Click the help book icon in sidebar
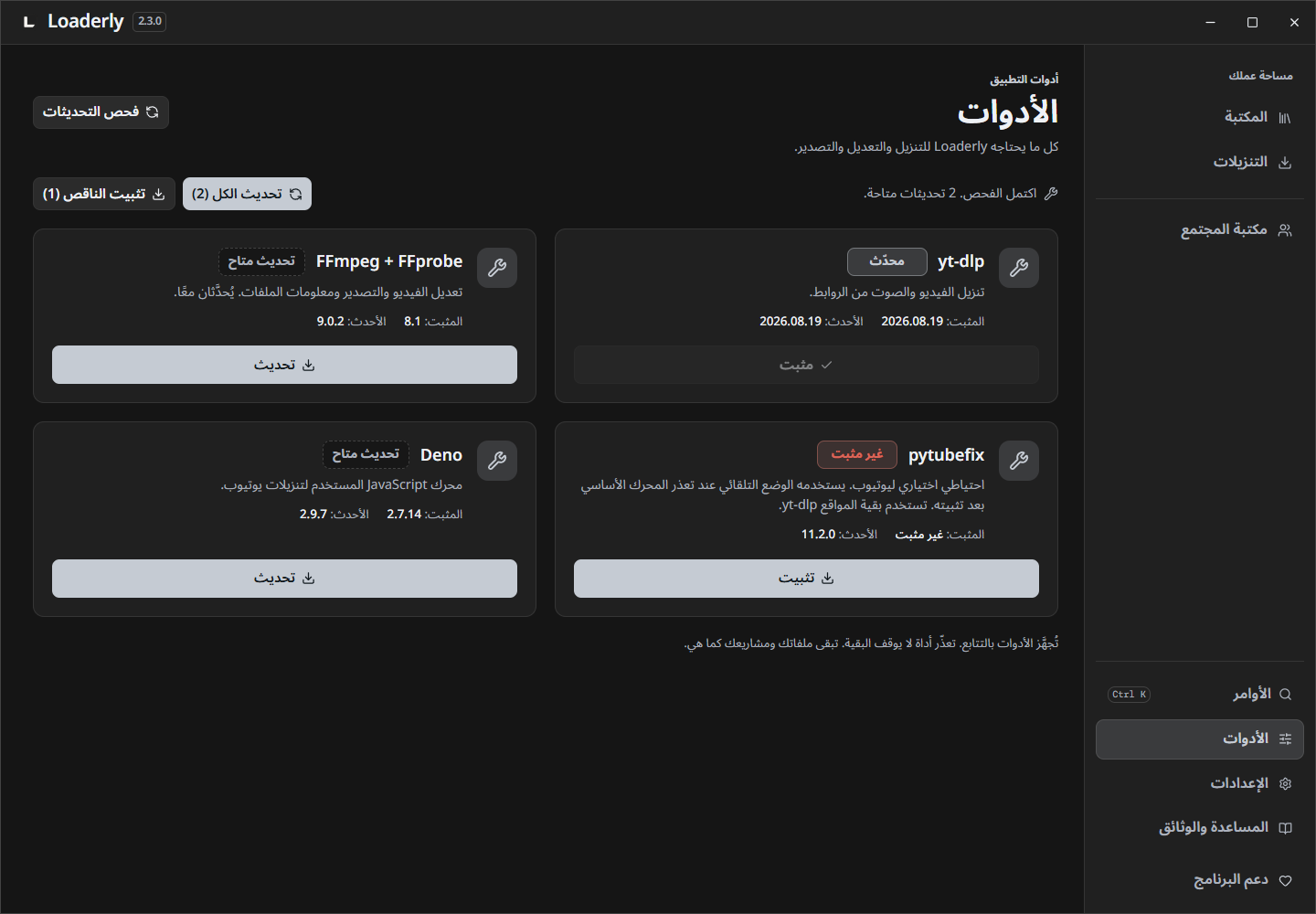1316x914 pixels. (1285, 828)
